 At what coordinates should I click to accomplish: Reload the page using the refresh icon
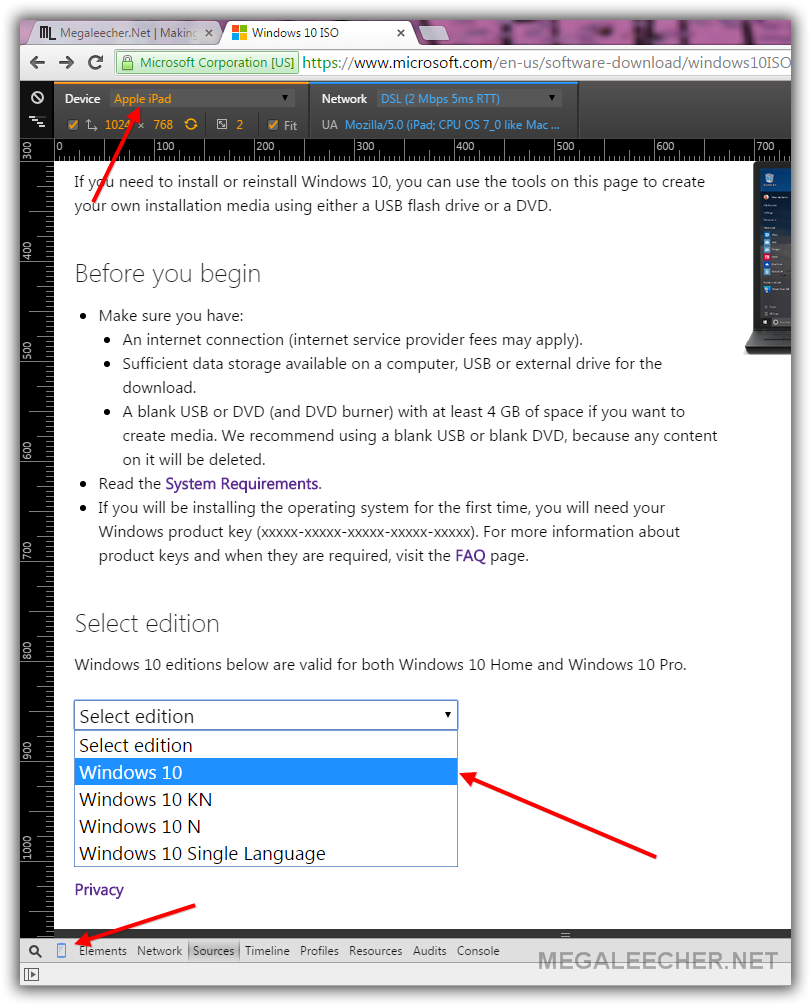click(x=96, y=62)
